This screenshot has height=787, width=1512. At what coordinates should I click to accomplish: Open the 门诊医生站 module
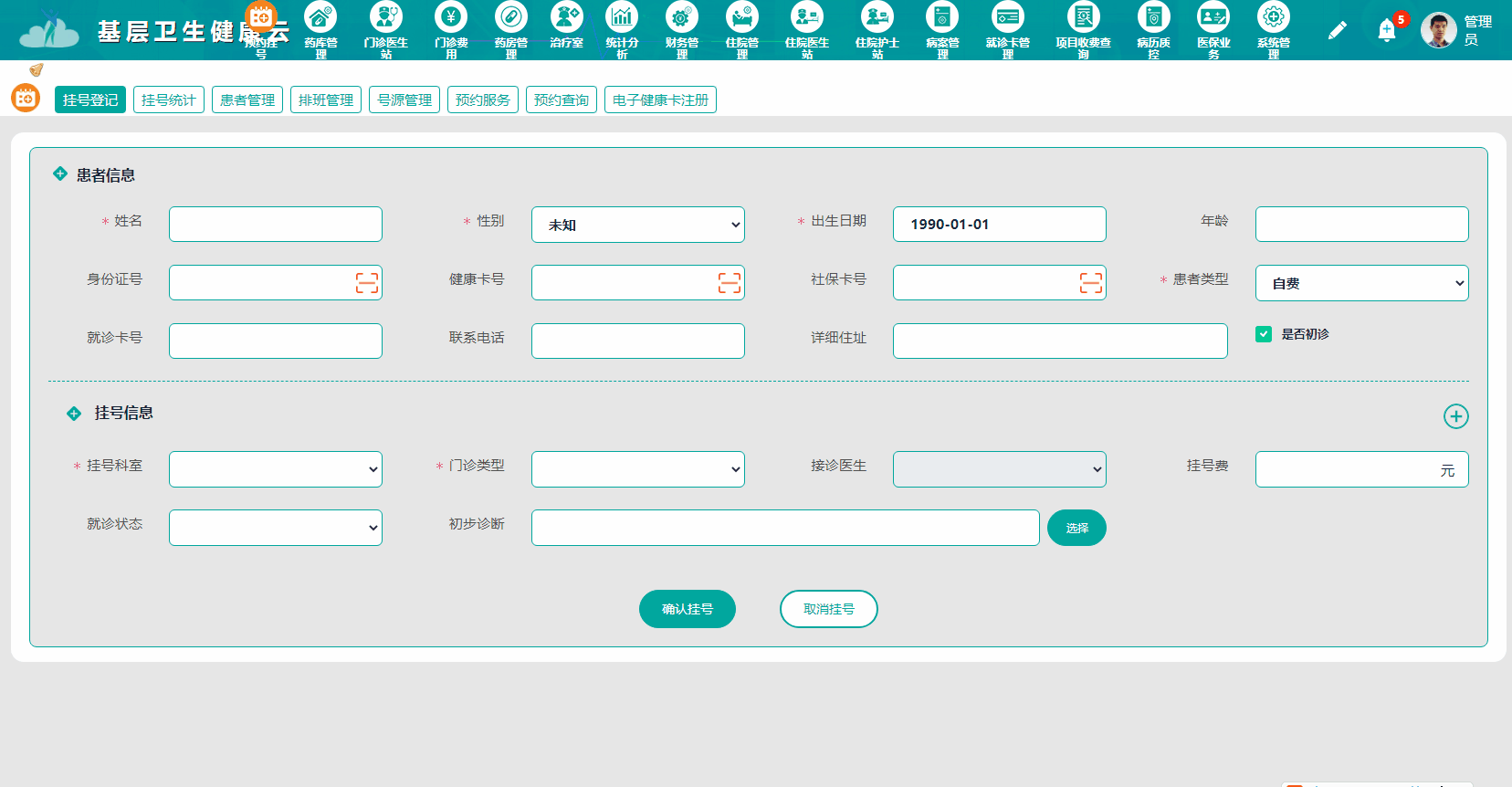click(386, 29)
